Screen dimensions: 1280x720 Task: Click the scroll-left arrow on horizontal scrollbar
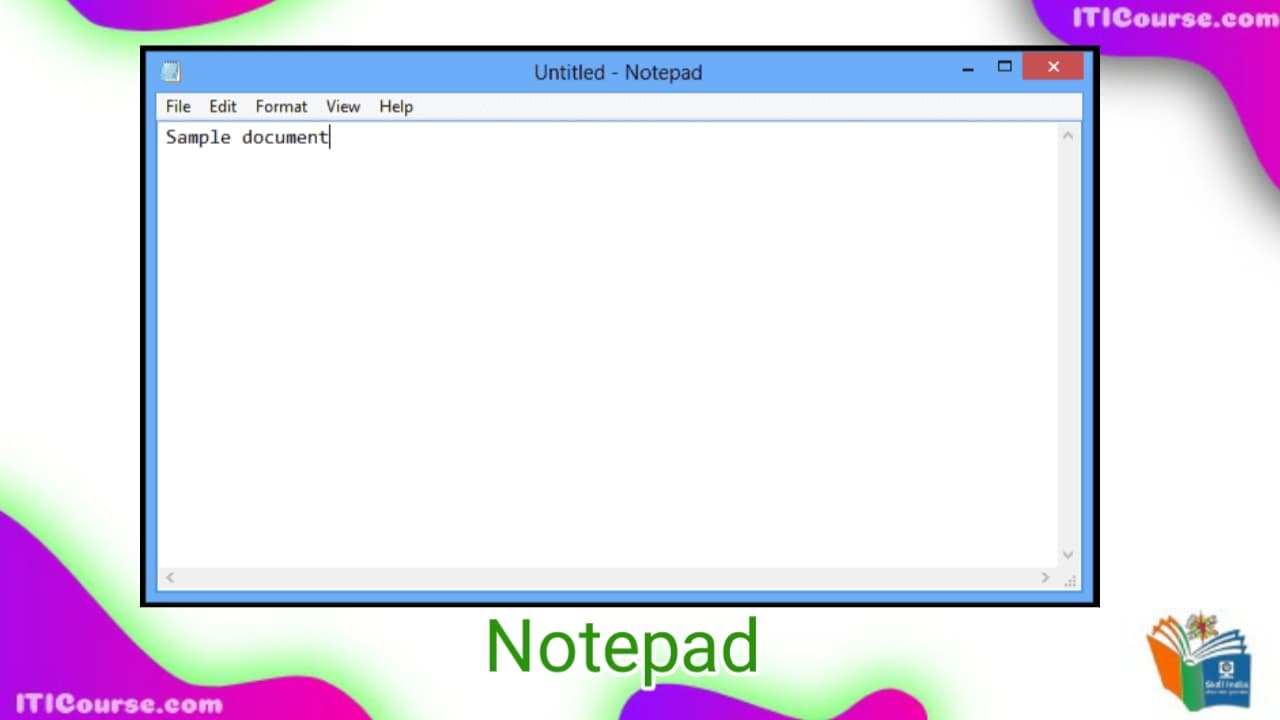pos(169,577)
